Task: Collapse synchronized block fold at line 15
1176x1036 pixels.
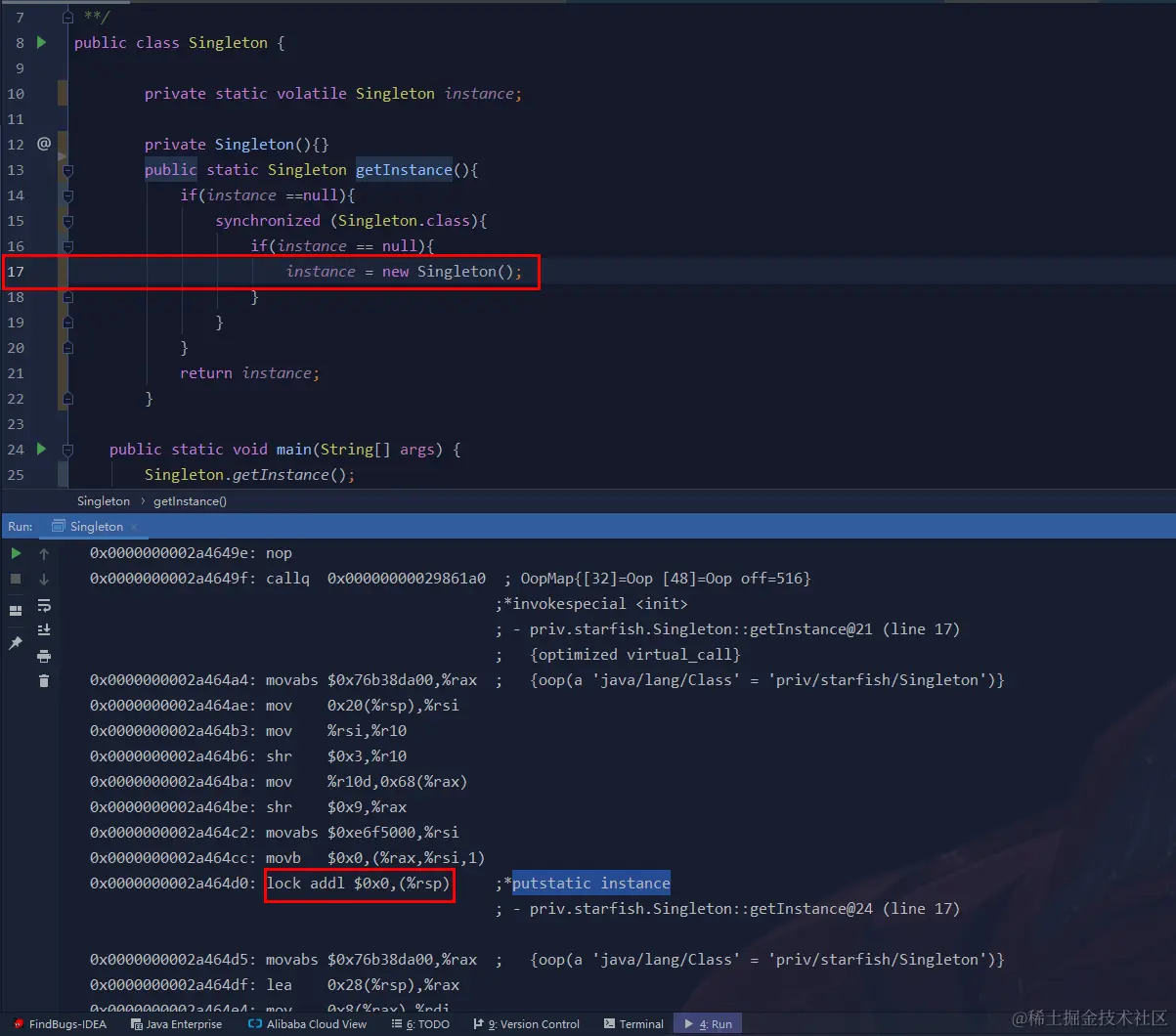Action: 67,221
